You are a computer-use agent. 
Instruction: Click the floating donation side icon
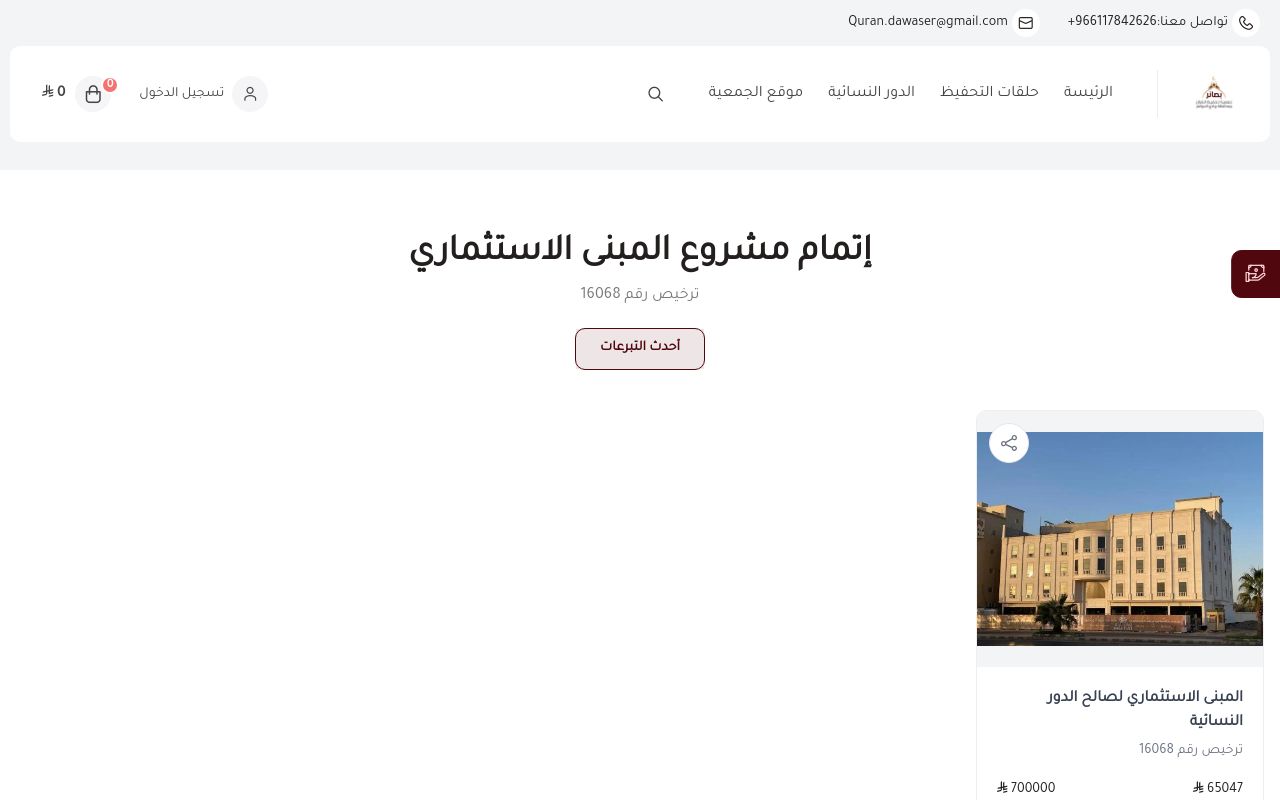tap(1256, 274)
